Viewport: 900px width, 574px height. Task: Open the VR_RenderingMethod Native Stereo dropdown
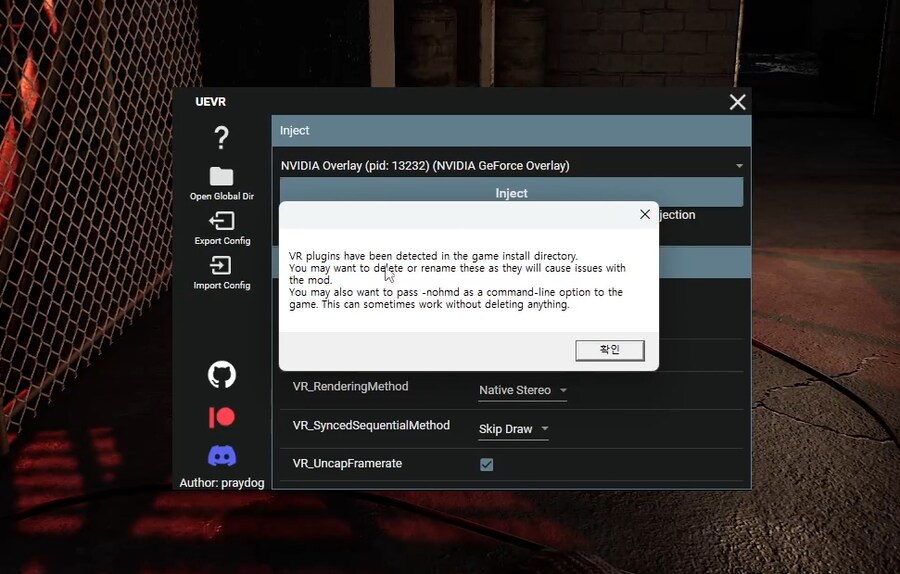[x=522, y=390]
